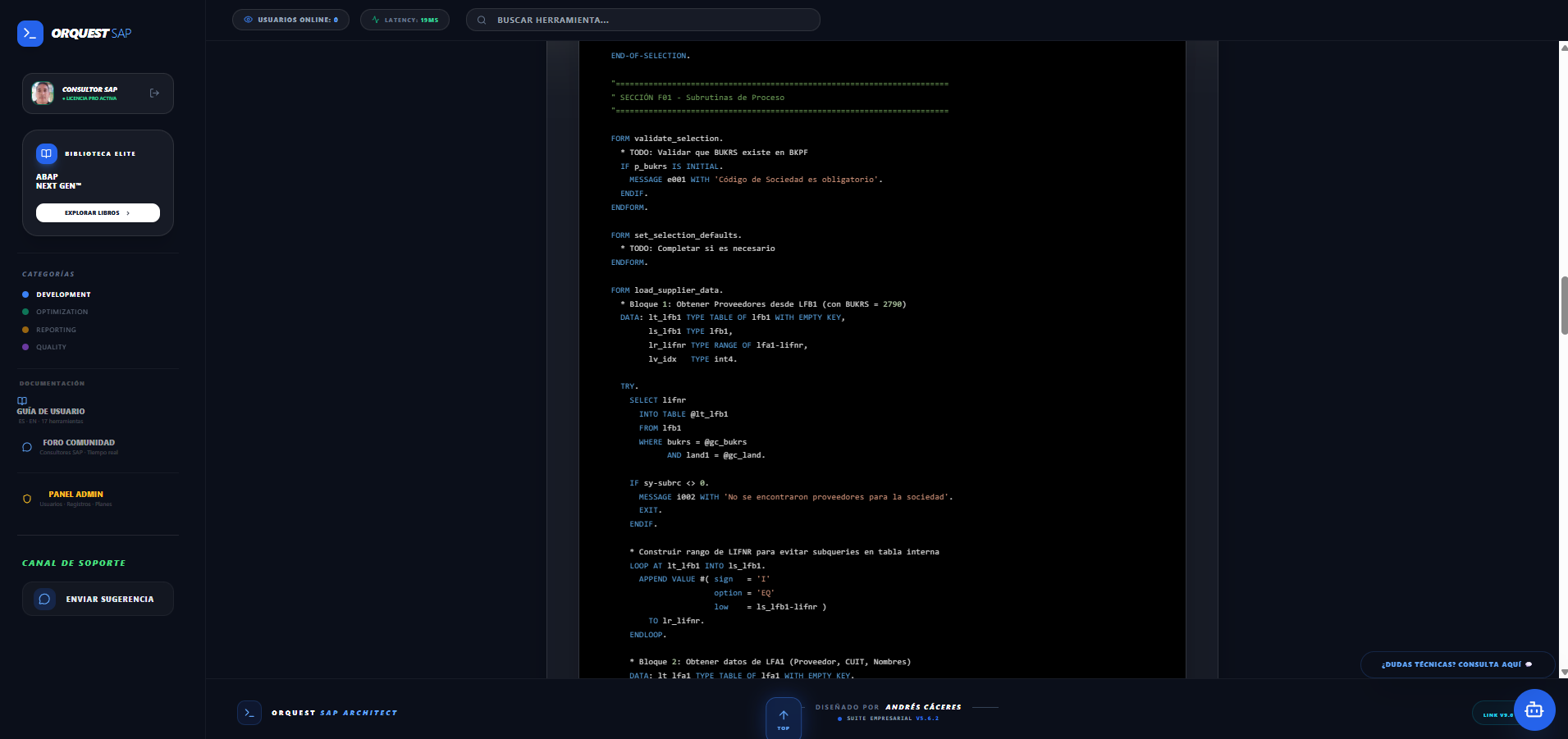Click the ¿DUDAS TÉCNICAS? CONSULTA AQUÍ button
This screenshot has height=739, width=1568.
coord(1456,664)
